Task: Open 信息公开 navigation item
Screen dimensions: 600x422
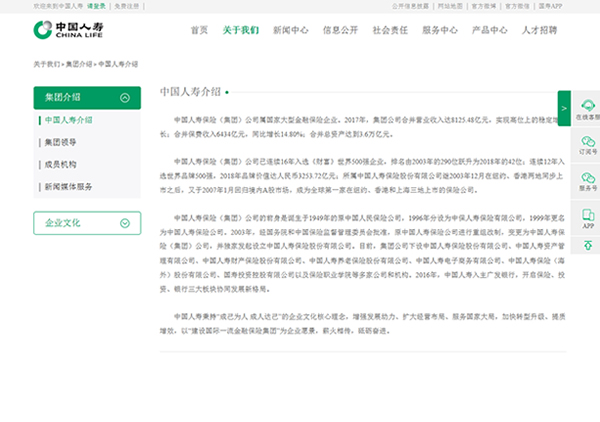Action: click(x=340, y=30)
